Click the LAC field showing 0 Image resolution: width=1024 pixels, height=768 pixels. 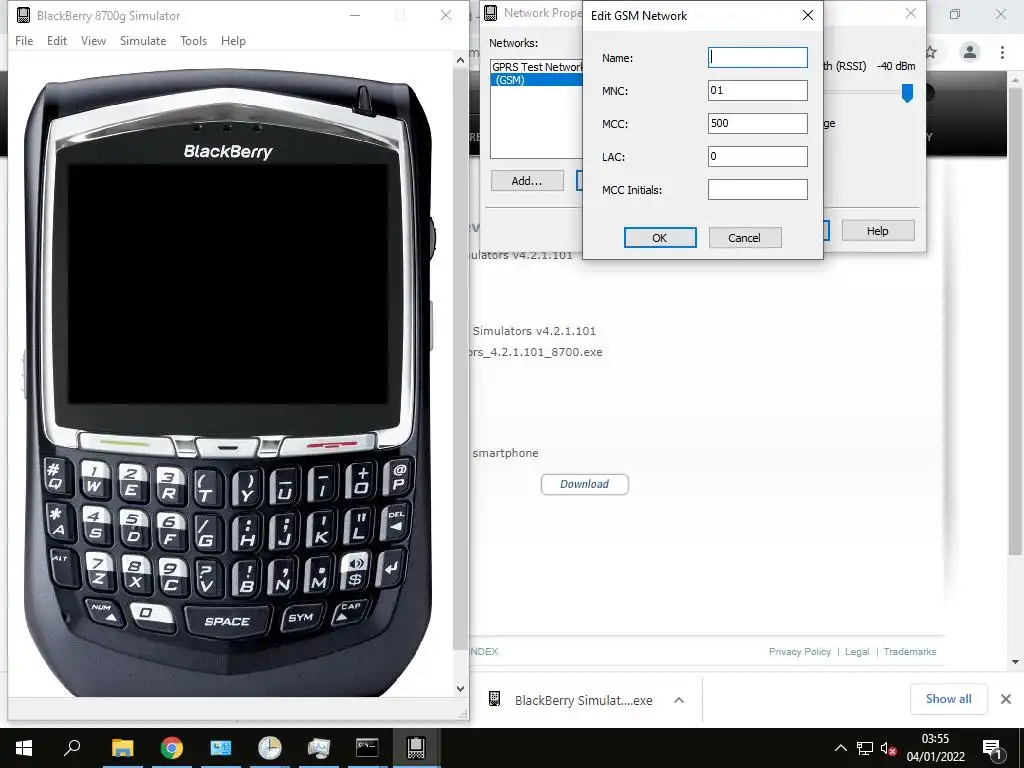[x=758, y=156]
